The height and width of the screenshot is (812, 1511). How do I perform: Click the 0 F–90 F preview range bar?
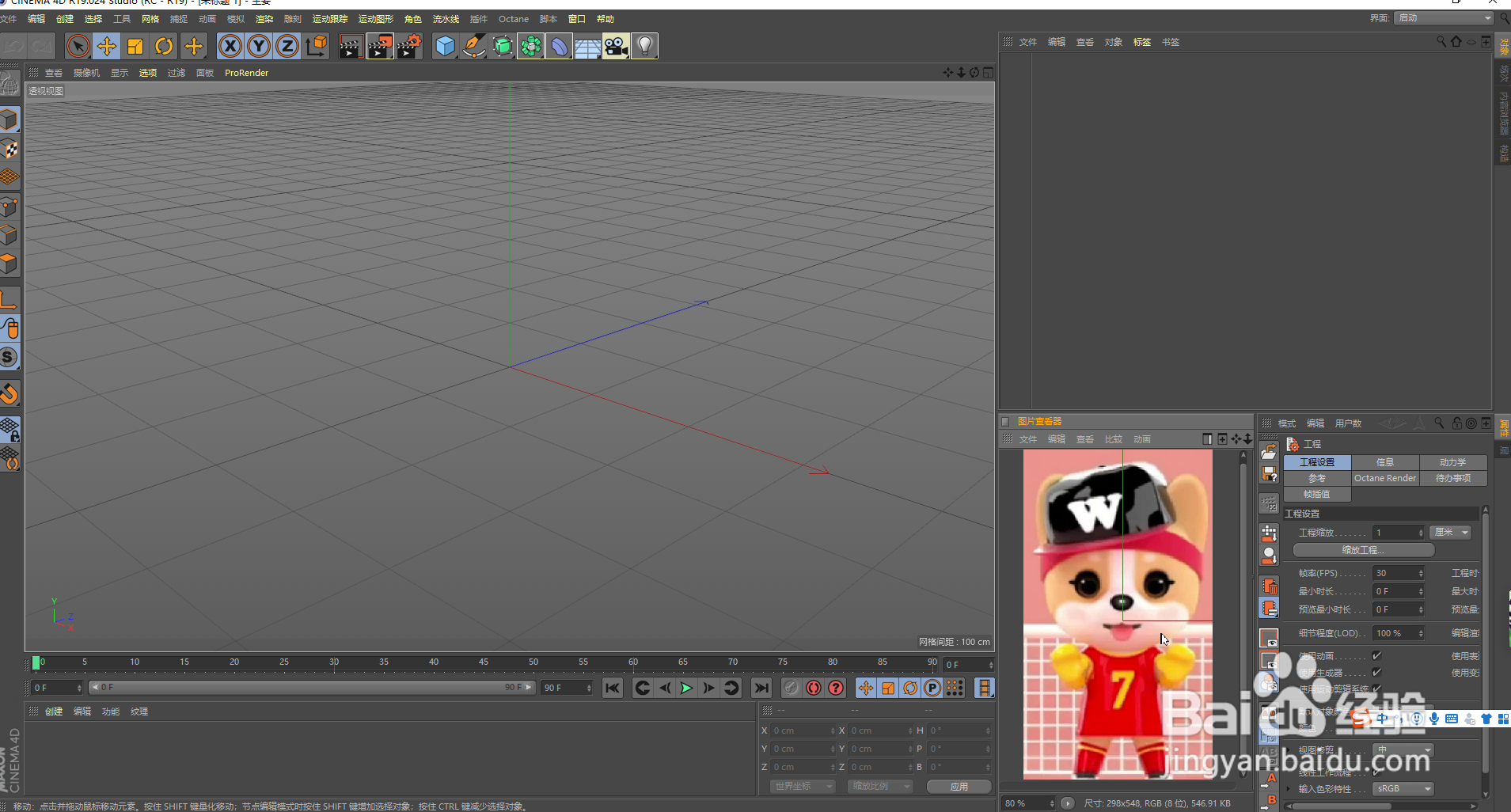click(312, 688)
